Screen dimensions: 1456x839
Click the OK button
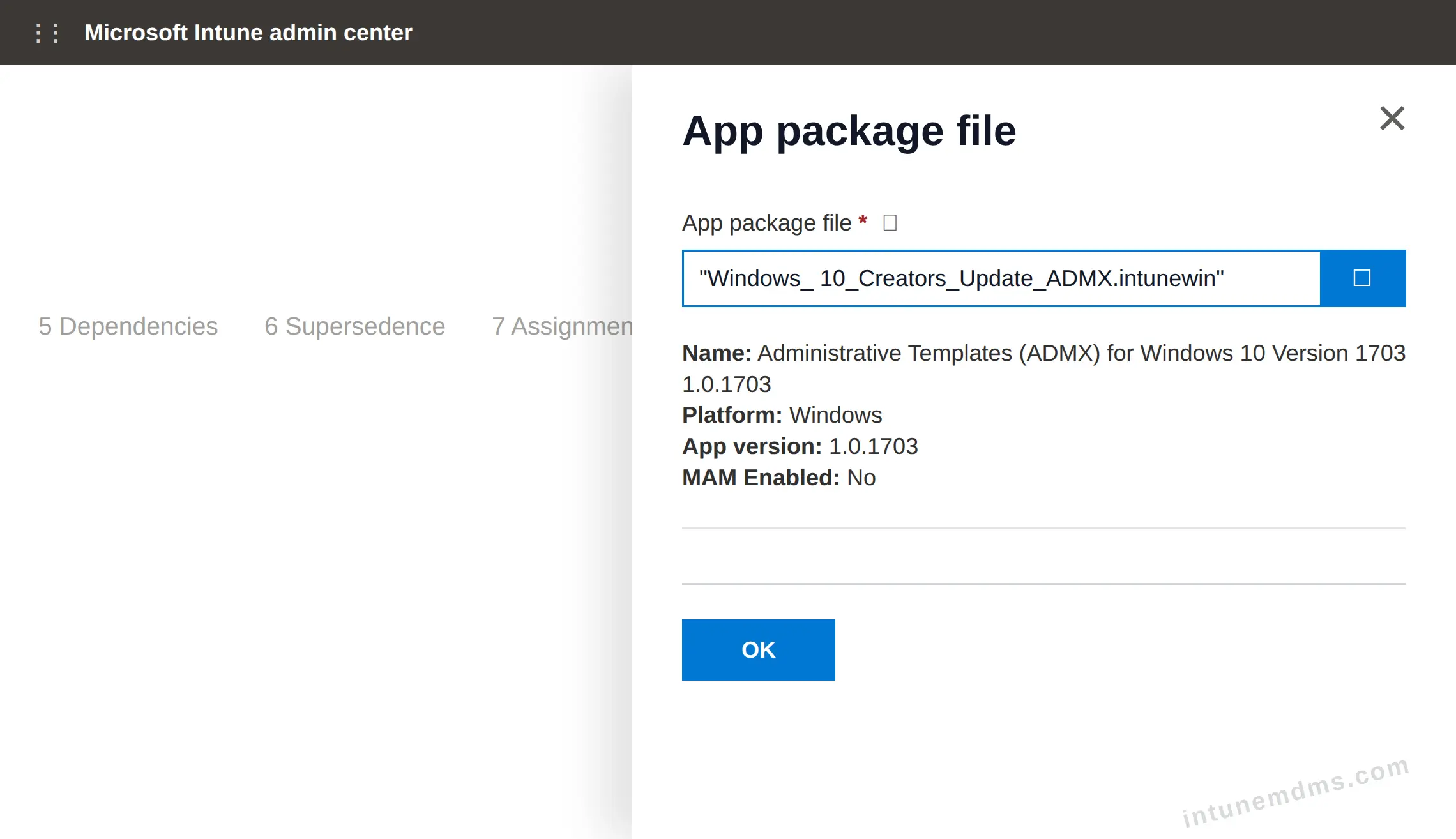click(x=758, y=649)
